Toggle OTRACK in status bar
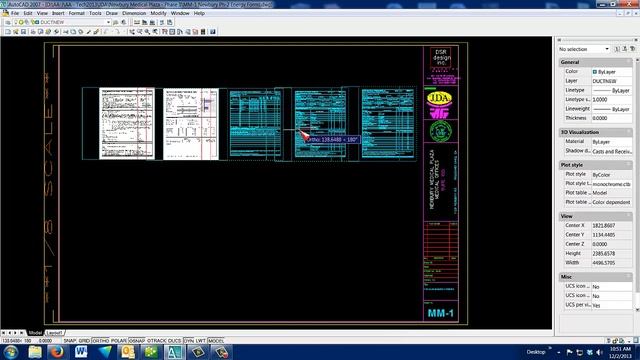This screenshot has height=360, width=640. coord(157,341)
